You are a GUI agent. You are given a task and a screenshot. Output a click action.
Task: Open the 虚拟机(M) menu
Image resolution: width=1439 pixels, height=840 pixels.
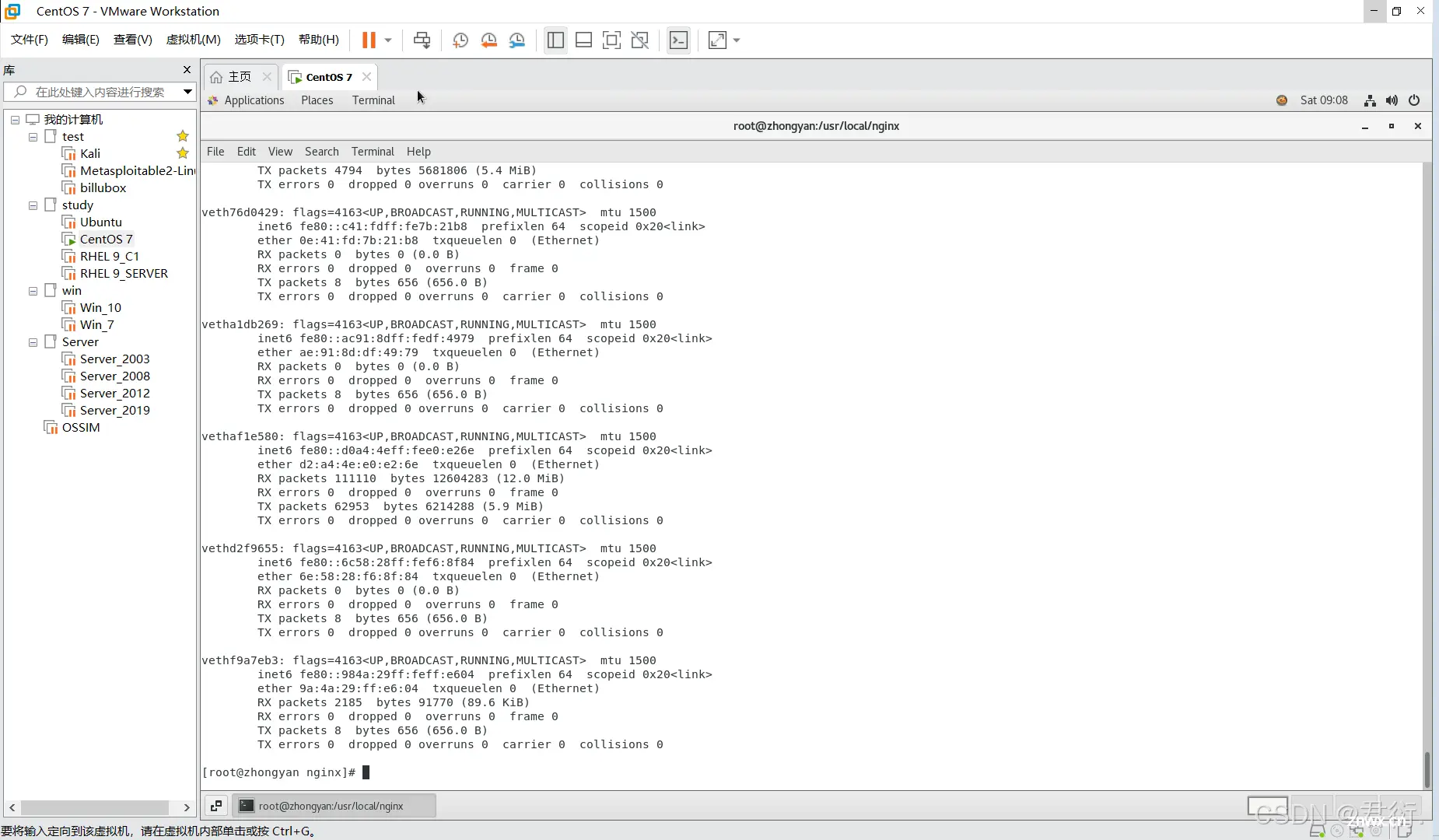click(x=194, y=40)
